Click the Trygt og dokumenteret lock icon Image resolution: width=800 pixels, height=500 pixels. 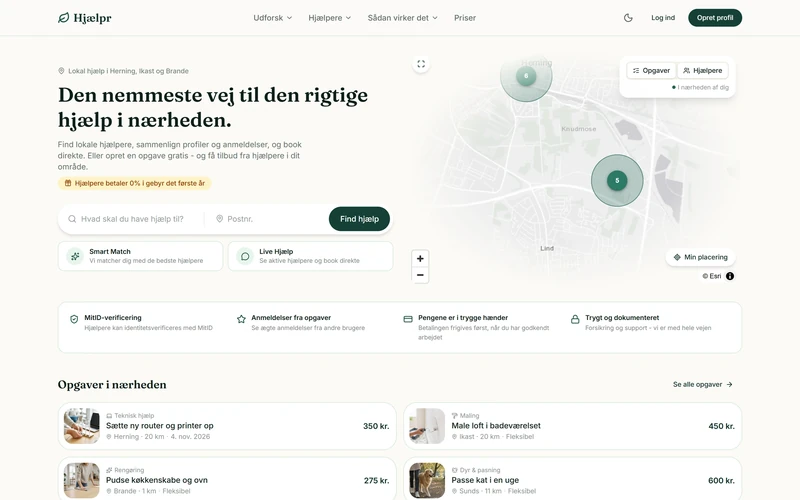coord(575,319)
